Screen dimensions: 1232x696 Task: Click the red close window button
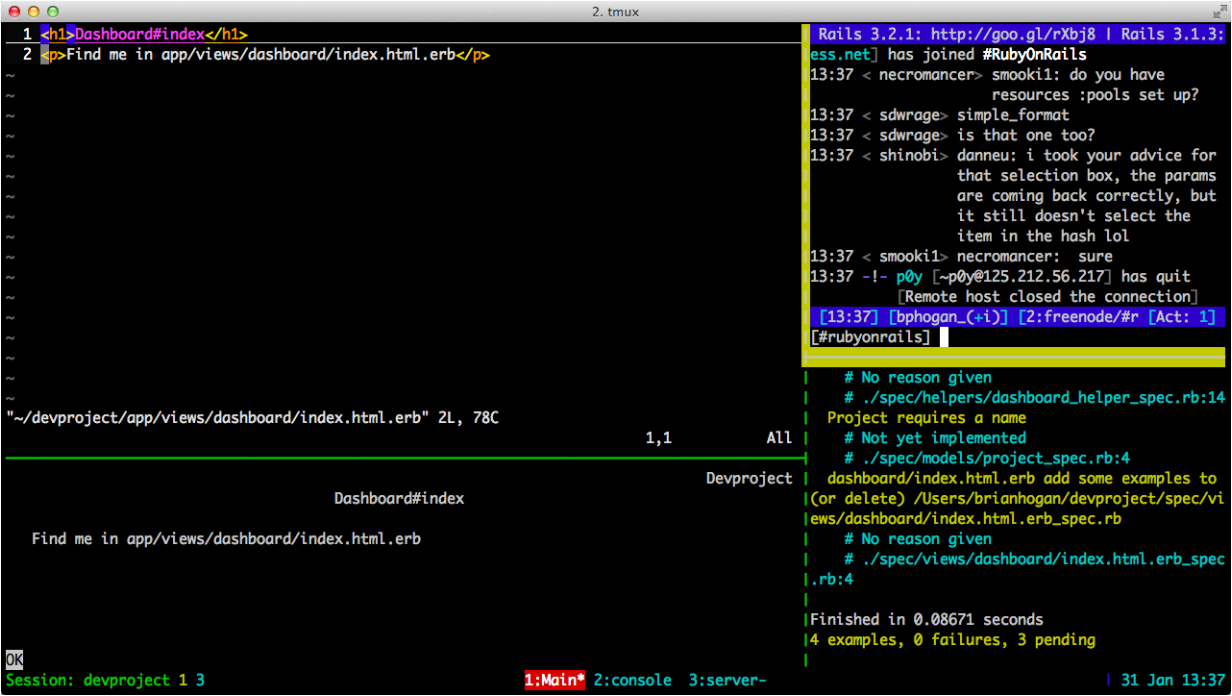point(13,10)
